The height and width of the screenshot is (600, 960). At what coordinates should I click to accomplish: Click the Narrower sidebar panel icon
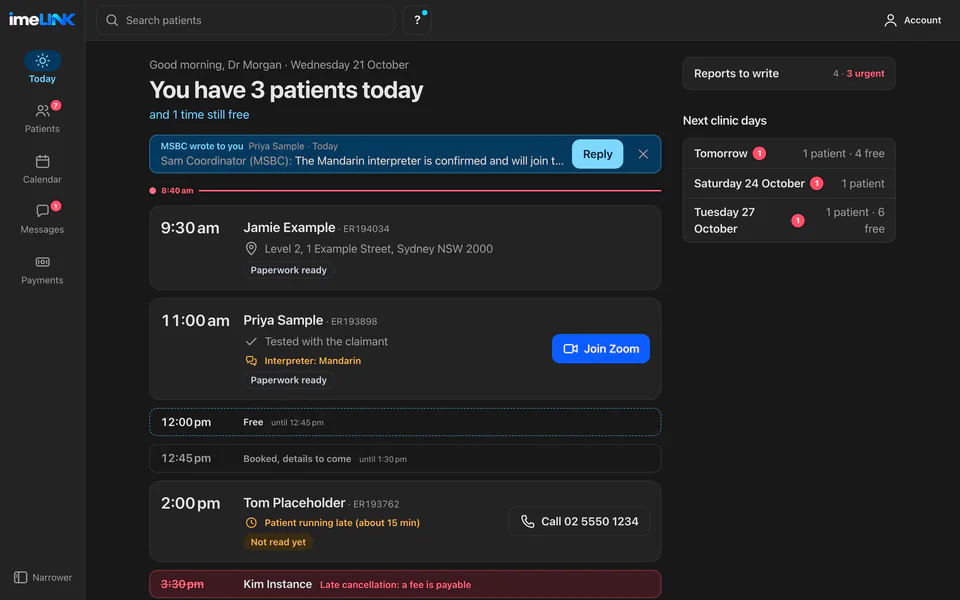tap(20, 577)
